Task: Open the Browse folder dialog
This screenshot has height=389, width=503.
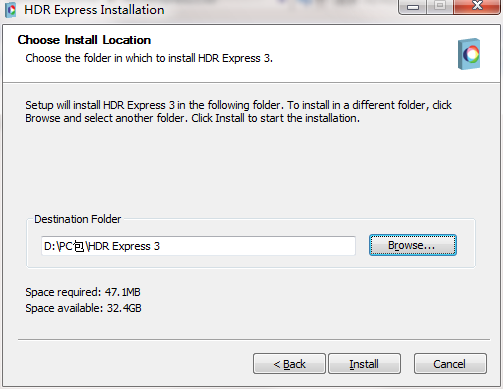Action: [413, 245]
